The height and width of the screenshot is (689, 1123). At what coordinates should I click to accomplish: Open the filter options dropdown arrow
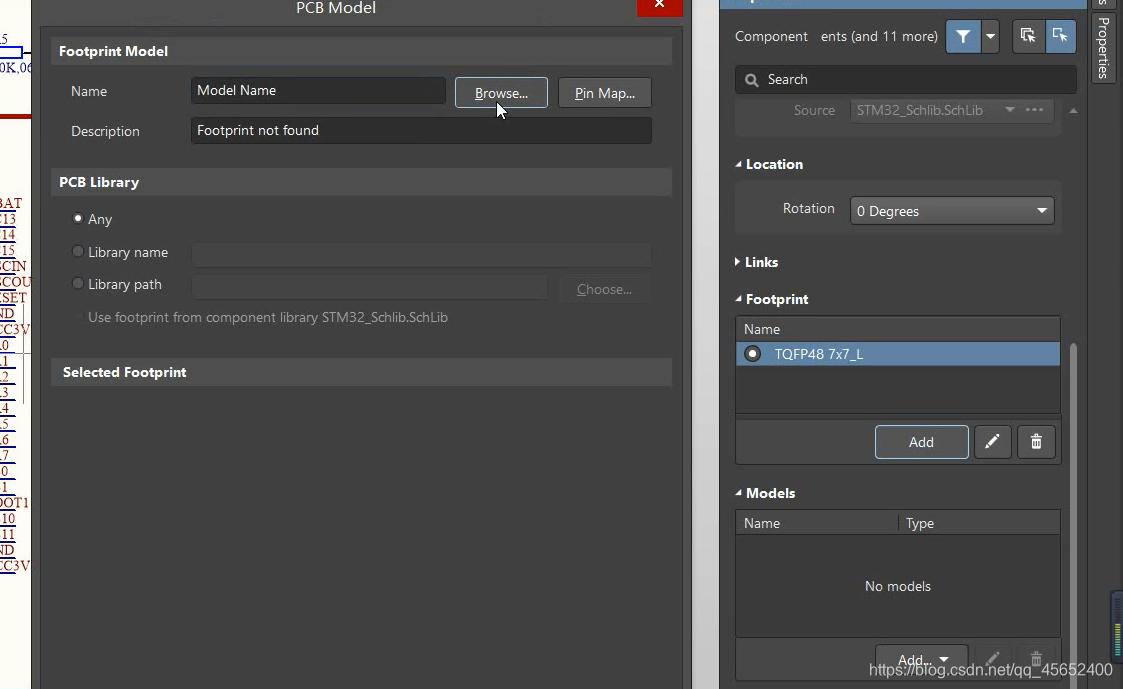[990, 36]
